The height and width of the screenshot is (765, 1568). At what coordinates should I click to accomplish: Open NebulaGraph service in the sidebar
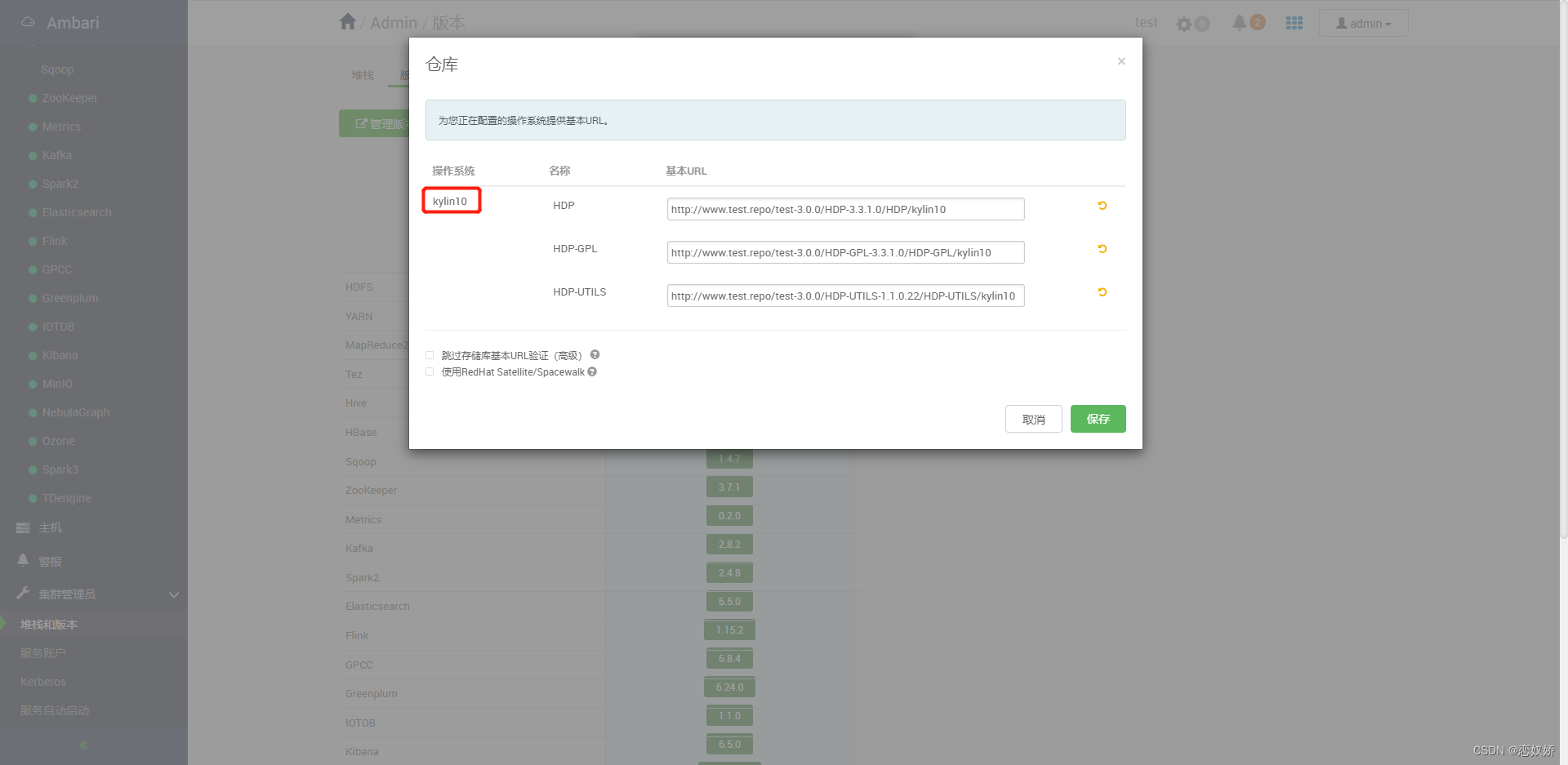tap(76, 412)
